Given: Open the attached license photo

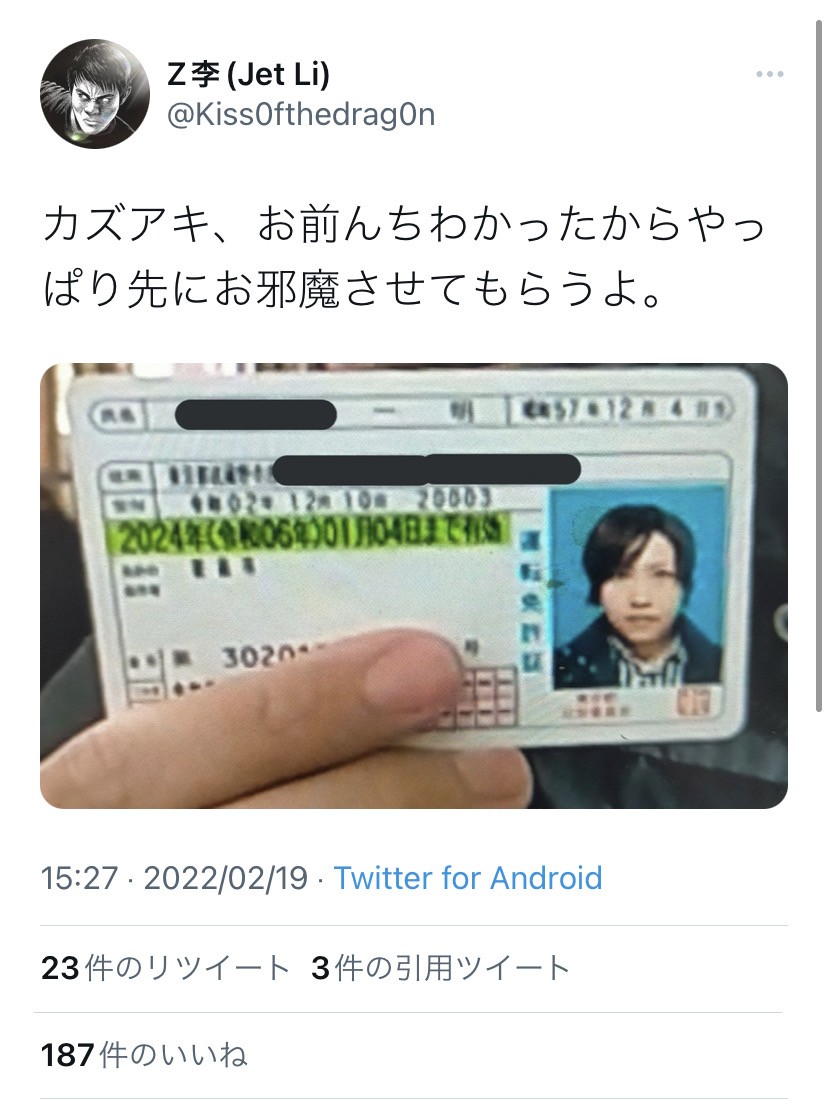Looking at the screenshot, I should 414,586.
